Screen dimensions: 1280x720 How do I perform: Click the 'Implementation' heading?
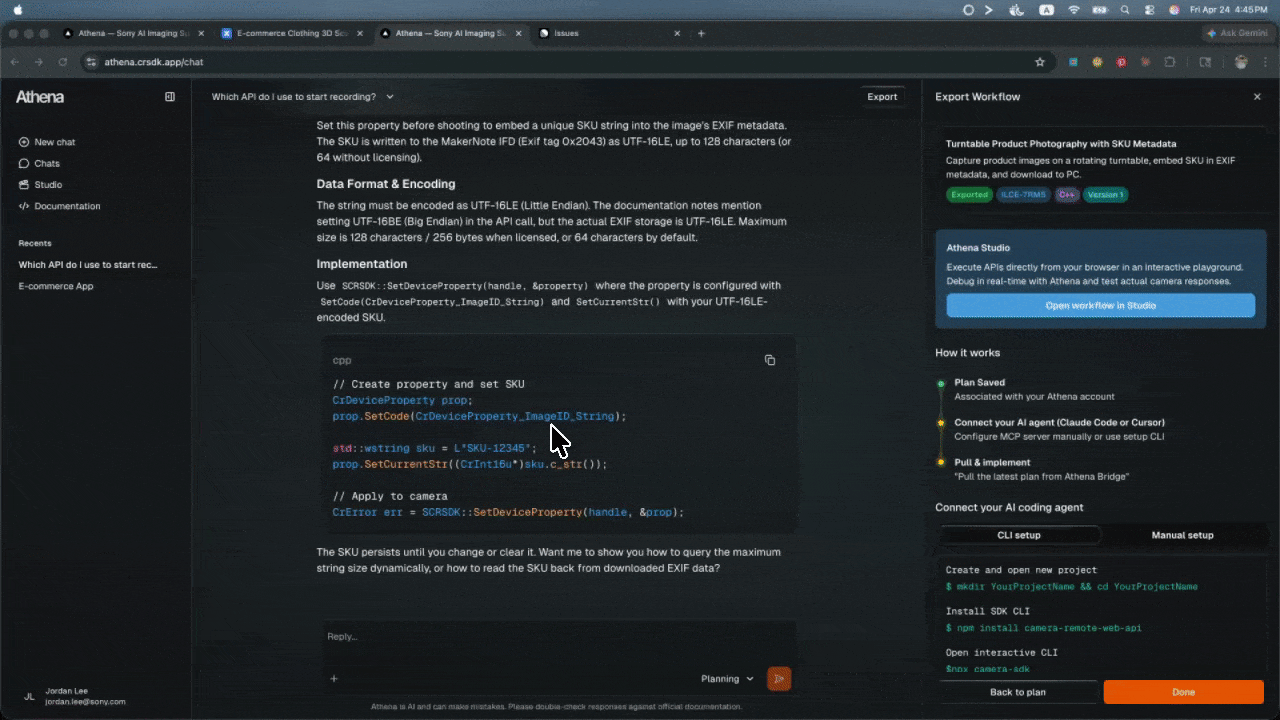pyautogui.click(x=362, y=264)
